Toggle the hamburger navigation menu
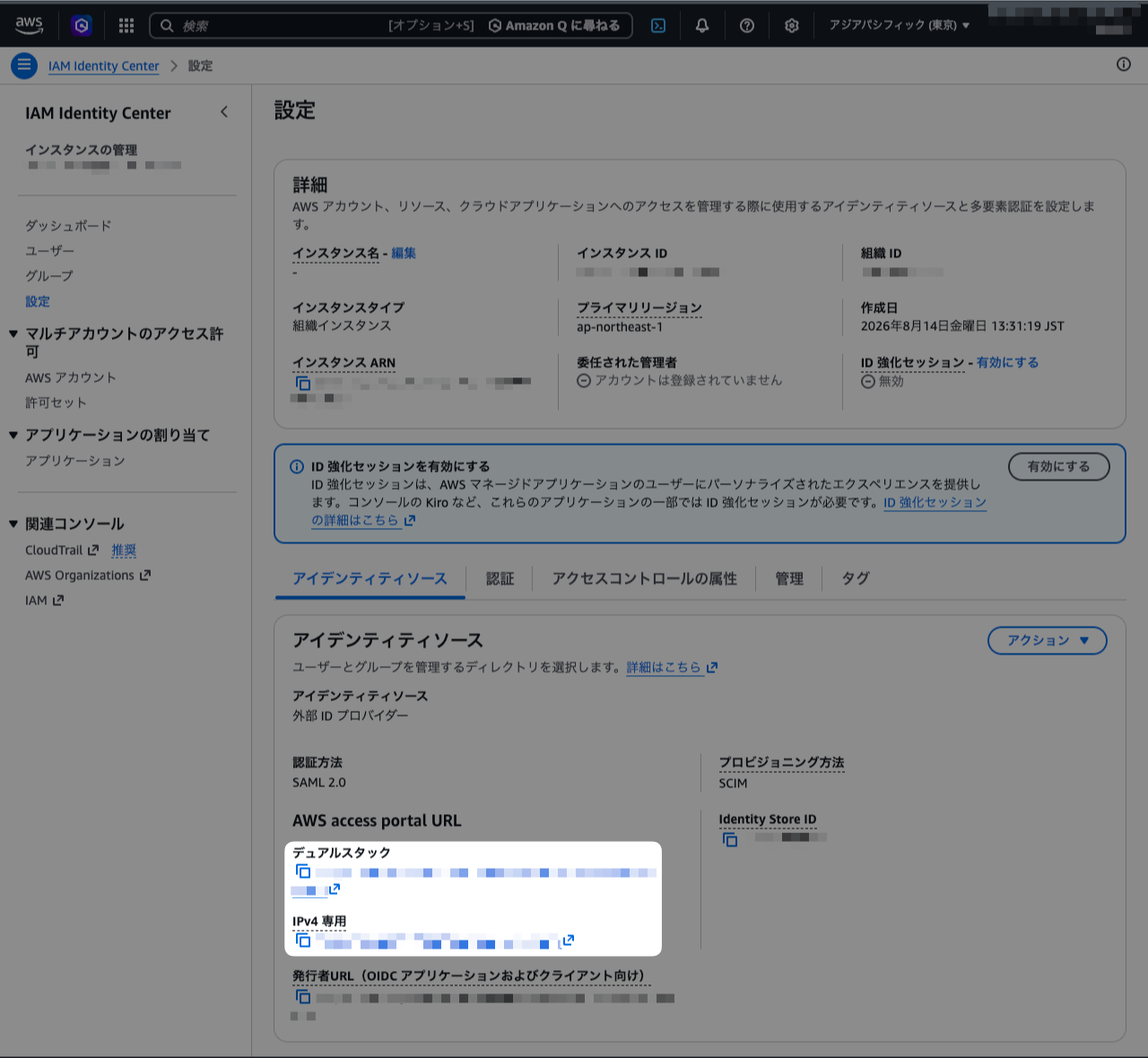This screenshot has height=1058, width=1148. coord(24,65)
